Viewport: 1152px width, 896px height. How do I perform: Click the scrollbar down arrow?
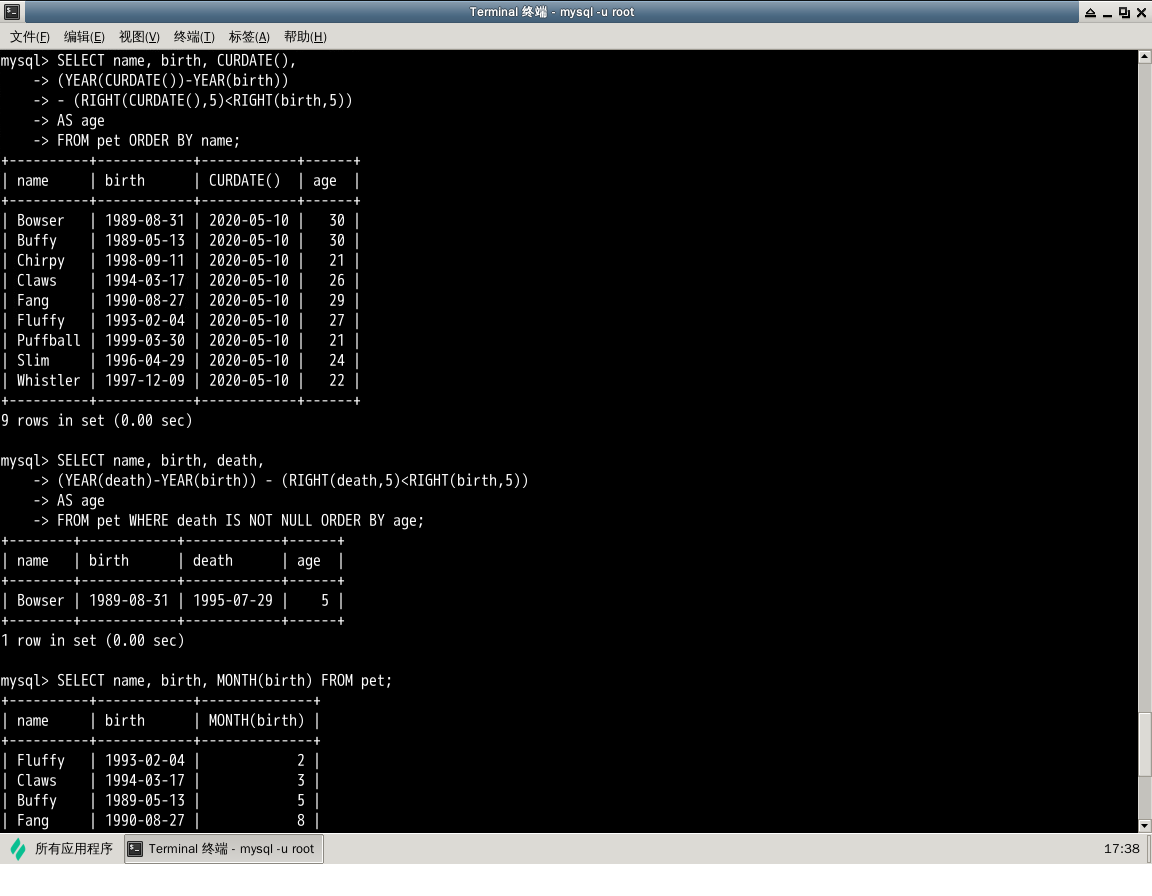(1145, 825)
